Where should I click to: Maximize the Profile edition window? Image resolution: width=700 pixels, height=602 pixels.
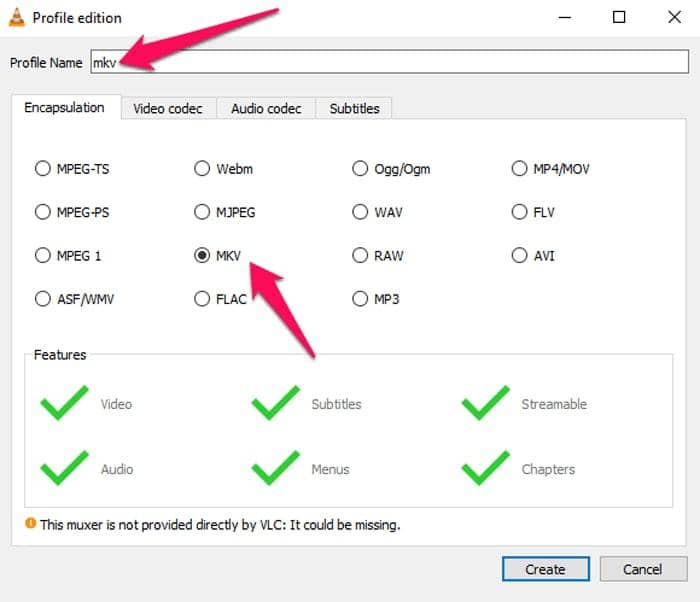tap(619, 17)
